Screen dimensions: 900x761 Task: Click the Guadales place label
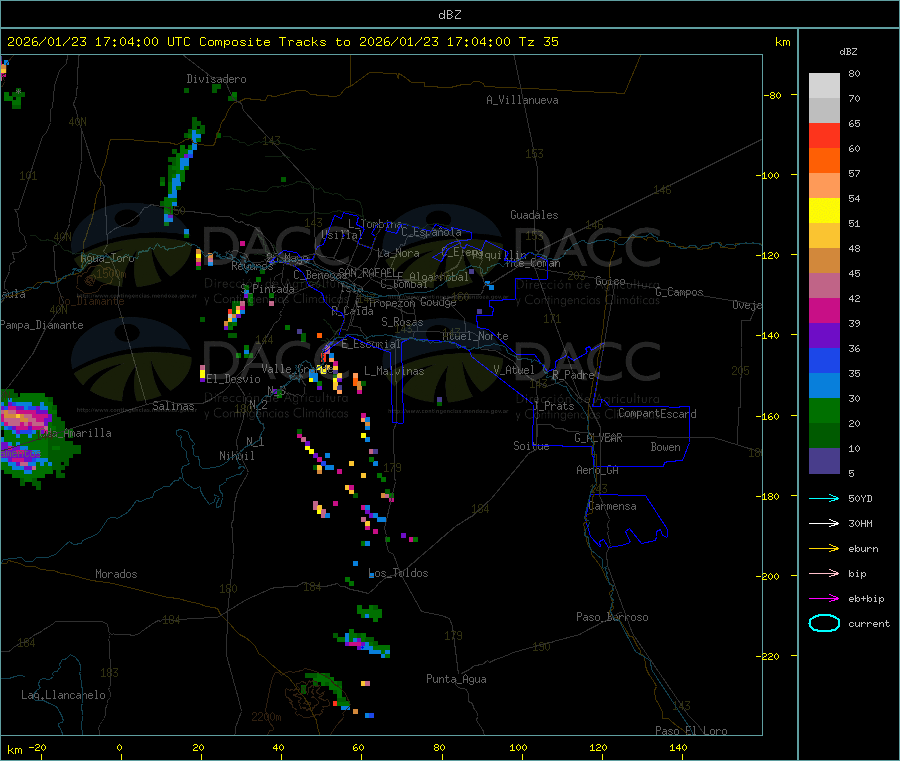pos(534,215)
